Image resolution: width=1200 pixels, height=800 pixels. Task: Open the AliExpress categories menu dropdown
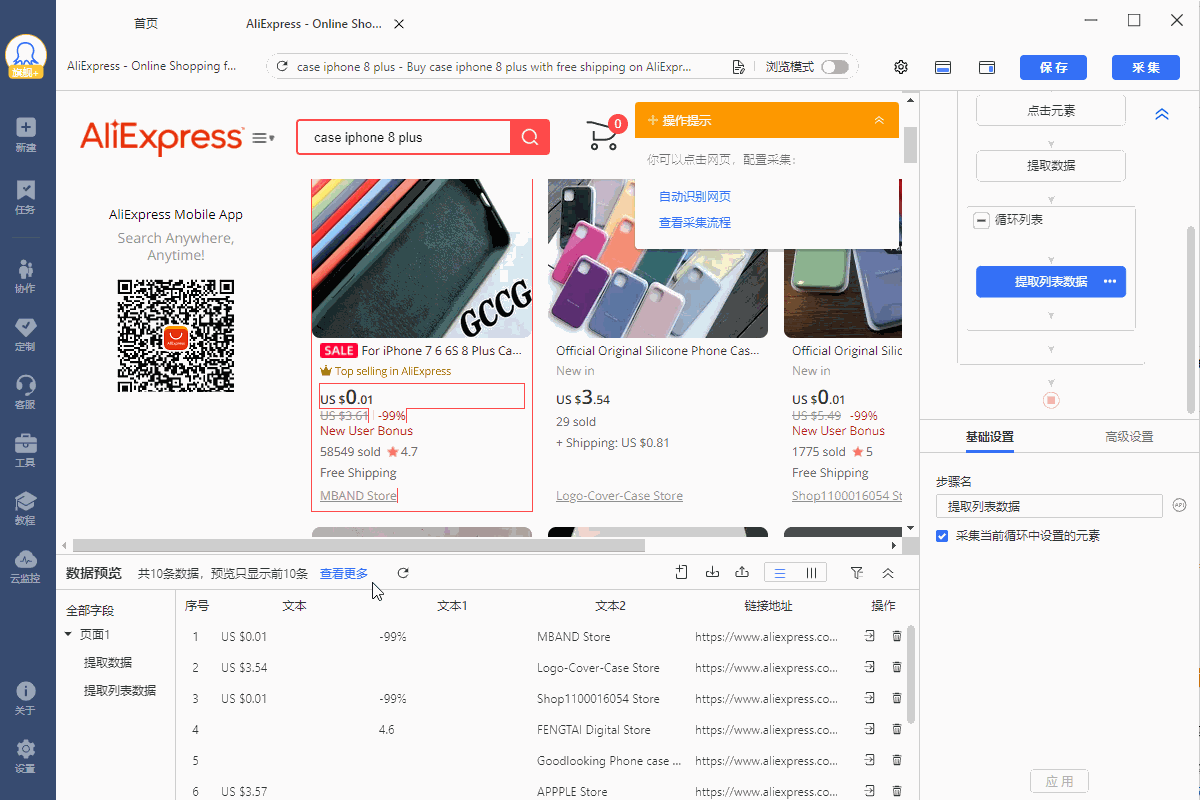pos(264,137)
